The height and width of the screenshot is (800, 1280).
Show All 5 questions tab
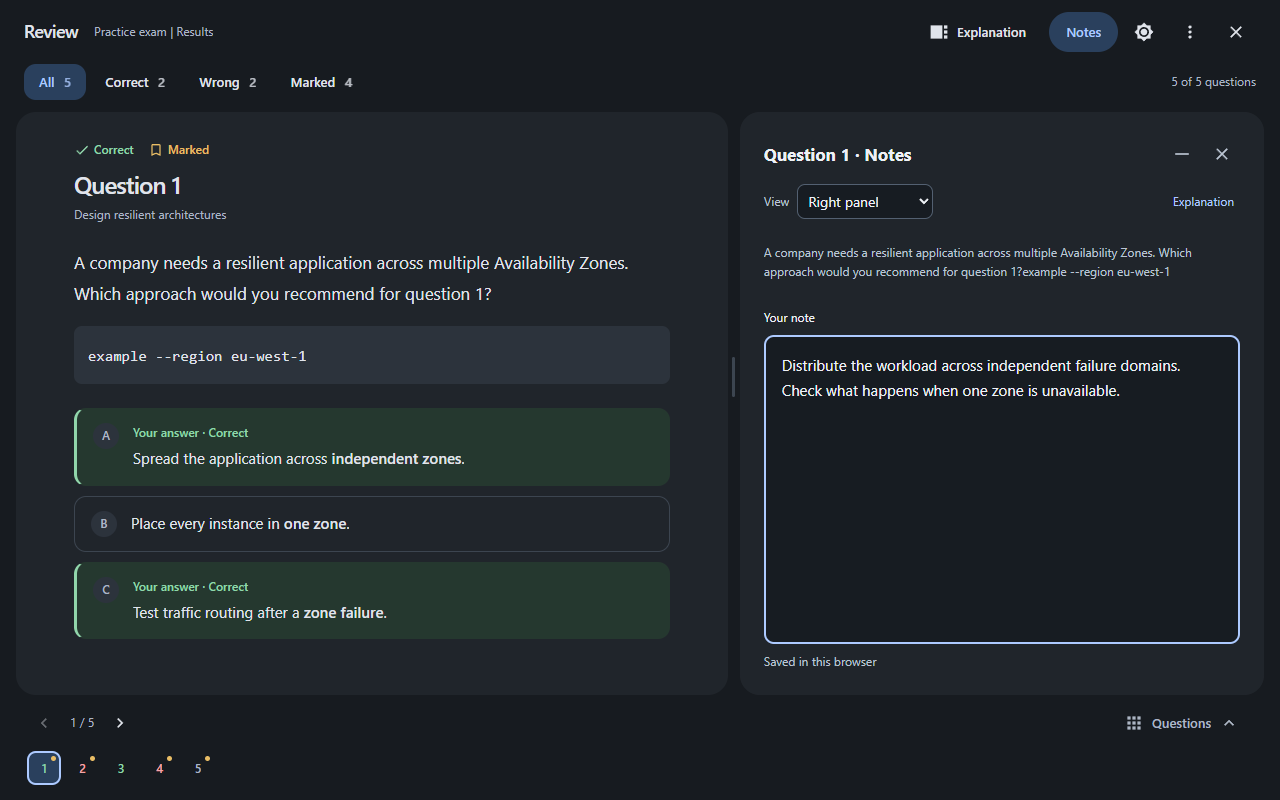point(55,82)
